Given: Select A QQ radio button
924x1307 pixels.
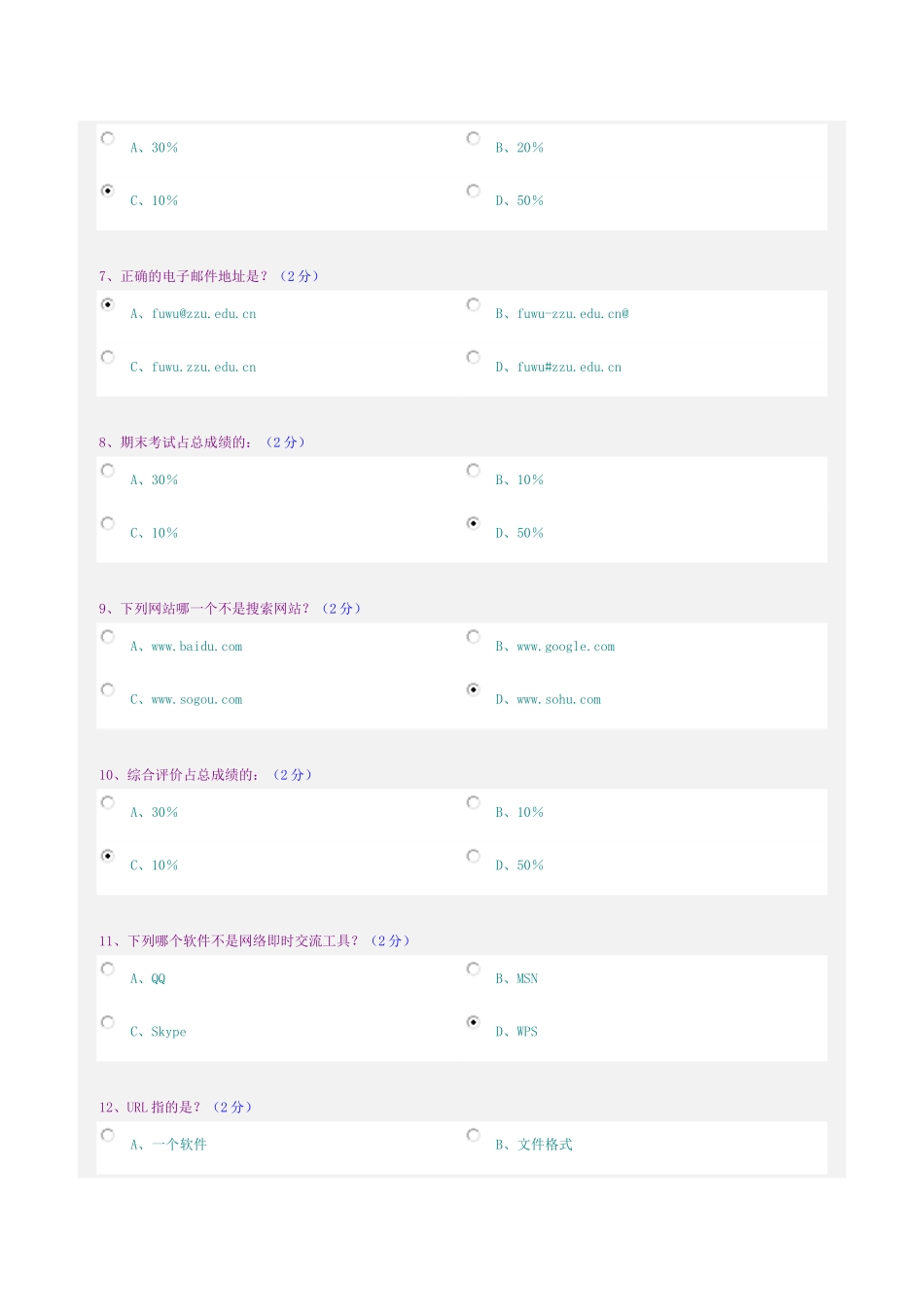Looking at the screenshot, I should [x=108, y=969].
